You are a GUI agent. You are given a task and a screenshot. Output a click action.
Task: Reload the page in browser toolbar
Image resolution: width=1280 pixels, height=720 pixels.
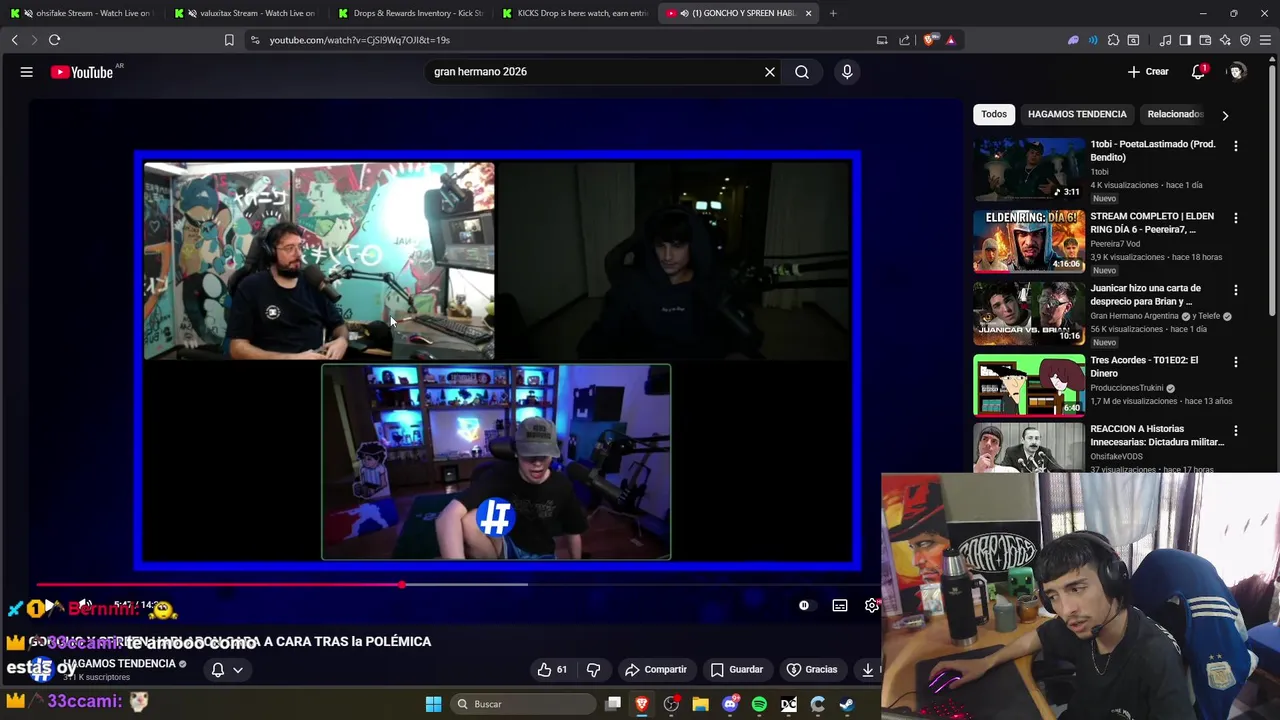pos(54,40)
